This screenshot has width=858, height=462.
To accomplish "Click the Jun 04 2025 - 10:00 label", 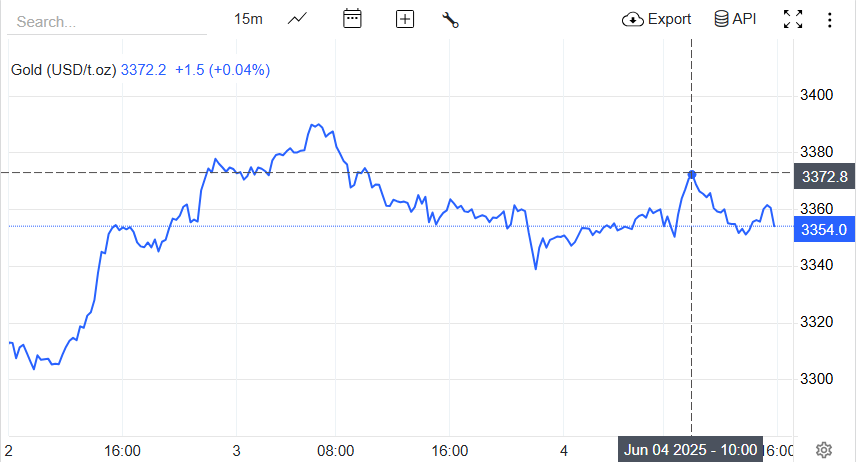I will (x=692, y=450).
